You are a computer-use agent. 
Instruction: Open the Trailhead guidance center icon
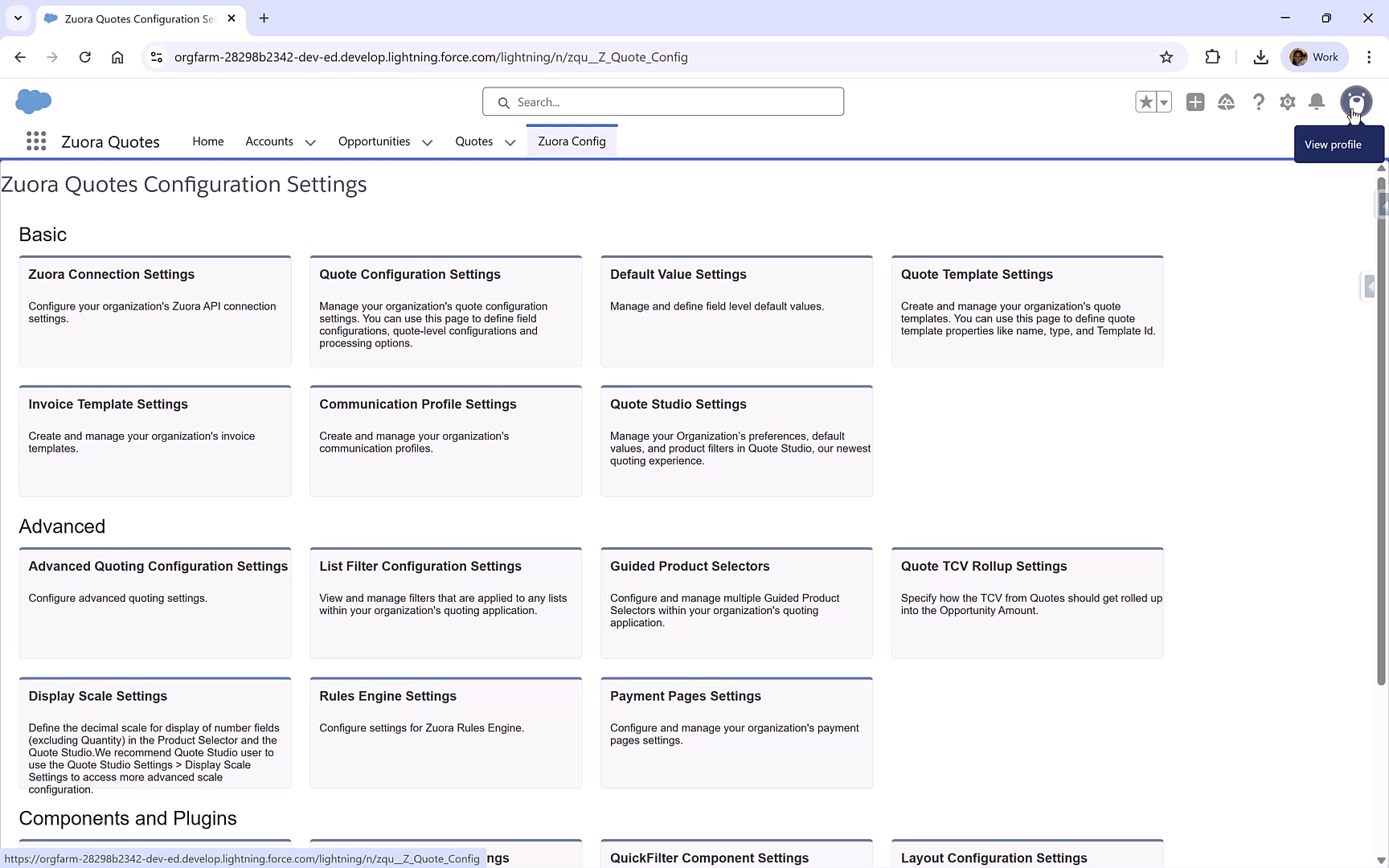coord(1226,102)
